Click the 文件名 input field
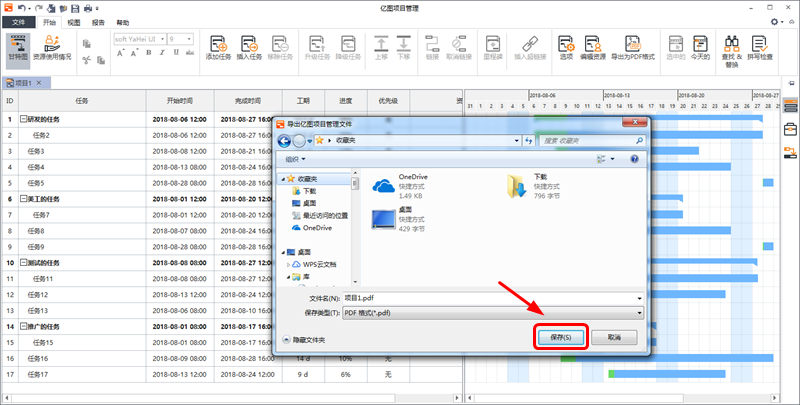This screenshot has height=405, width=800. (x=493, y=298)
